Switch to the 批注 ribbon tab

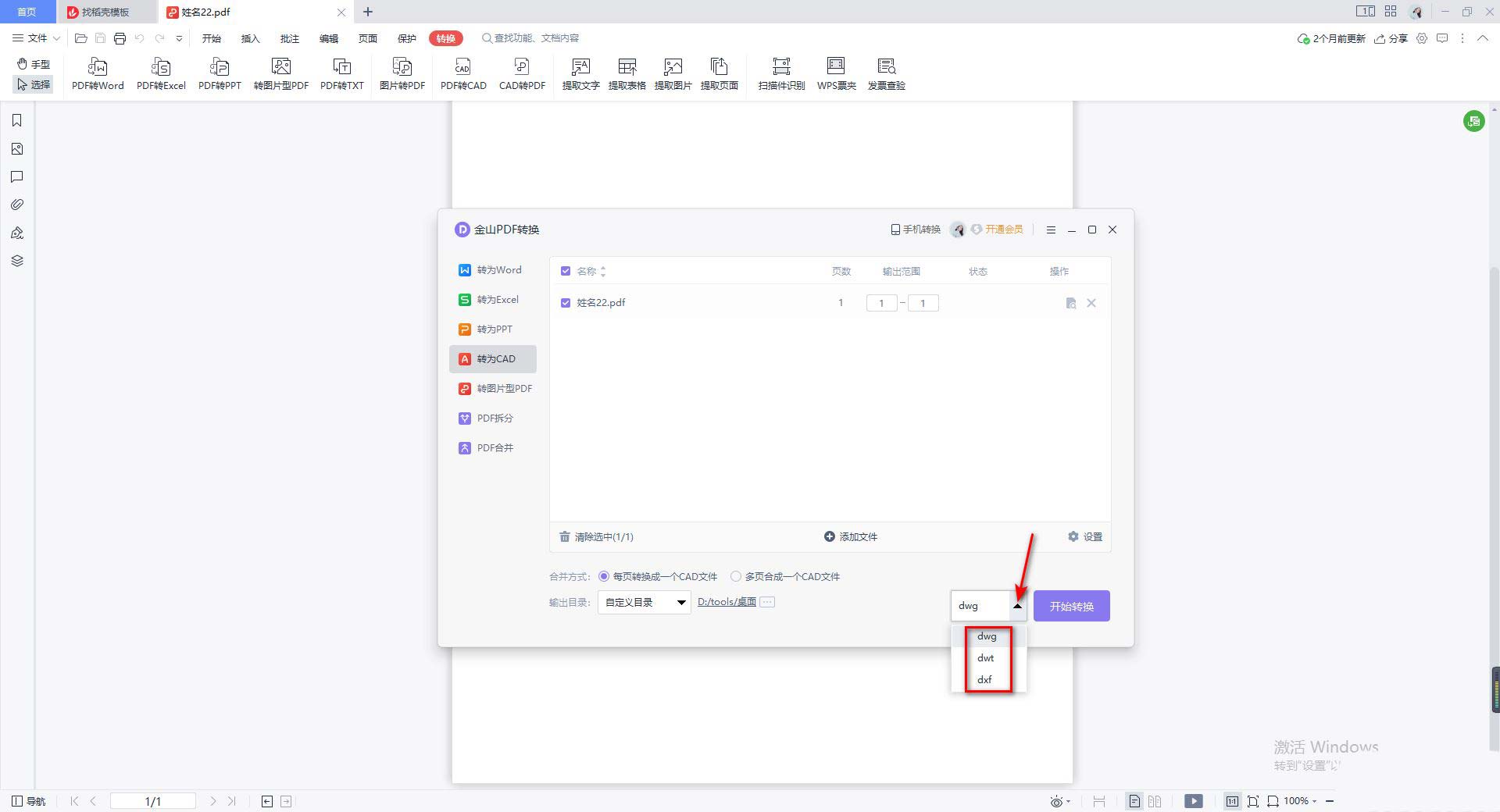coord(289,38)
